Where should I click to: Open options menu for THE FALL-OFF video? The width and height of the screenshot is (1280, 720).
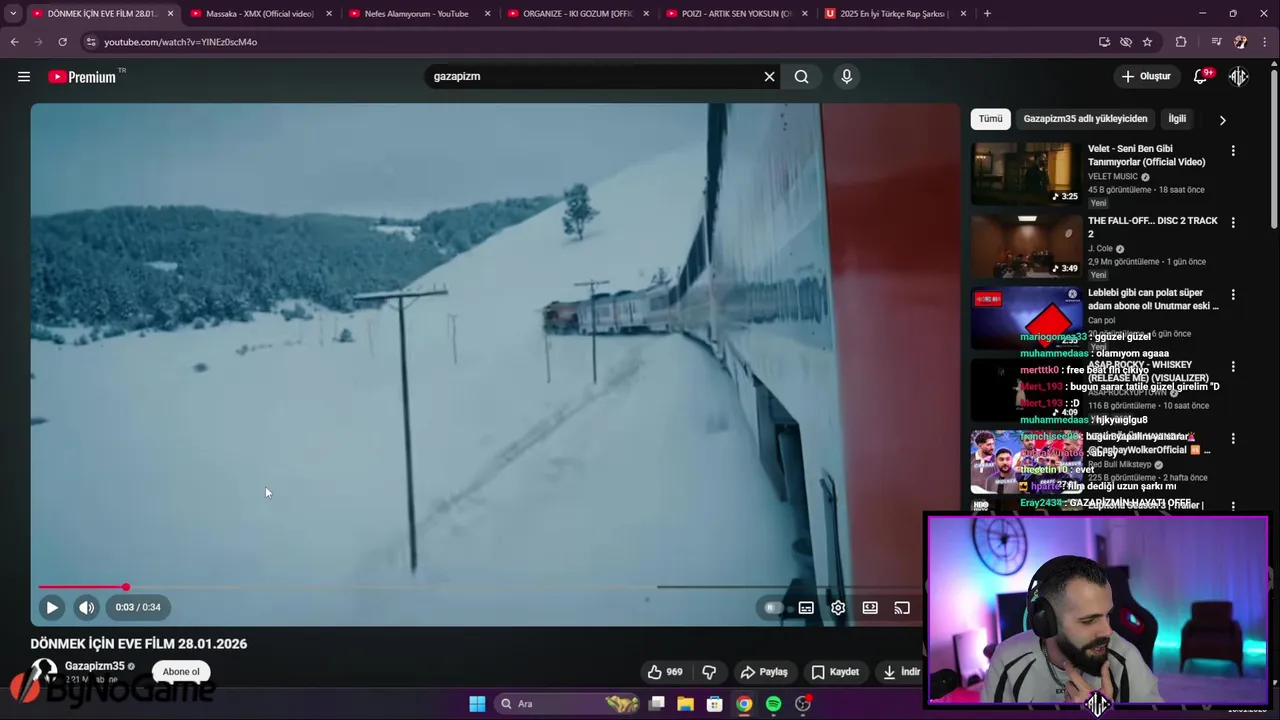(x=1233, y=223)
